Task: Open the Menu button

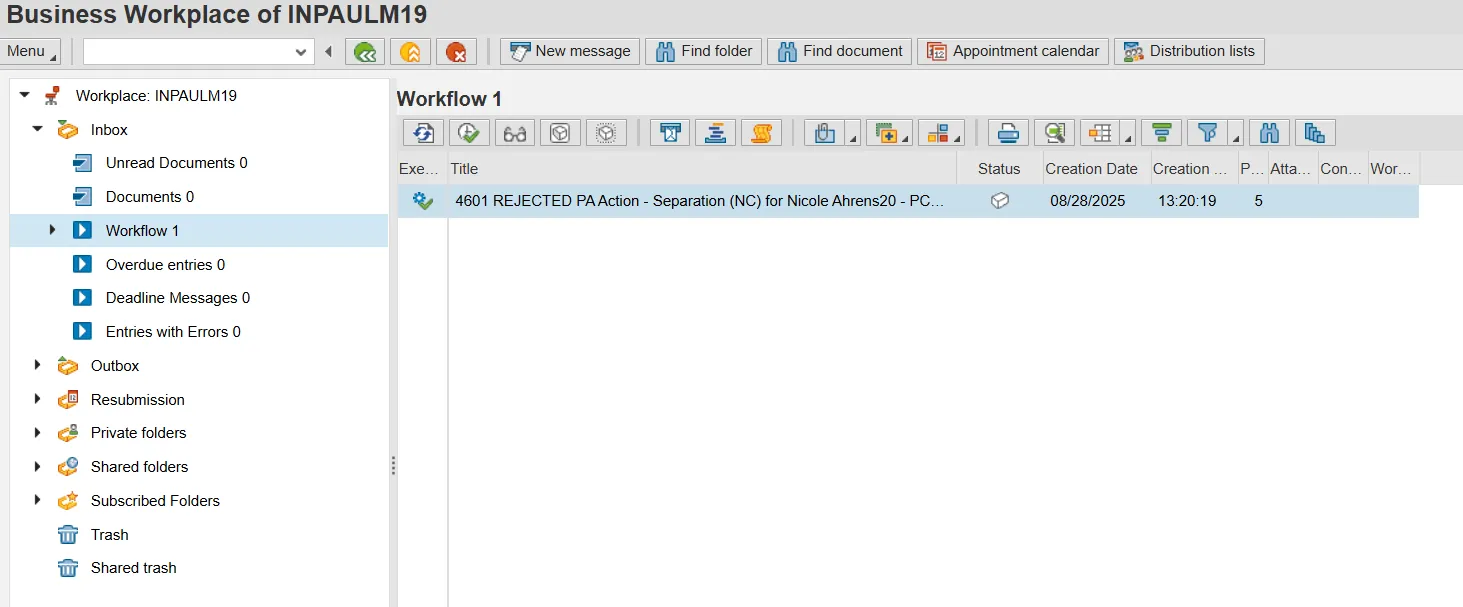Action: (x=31, y=51)
